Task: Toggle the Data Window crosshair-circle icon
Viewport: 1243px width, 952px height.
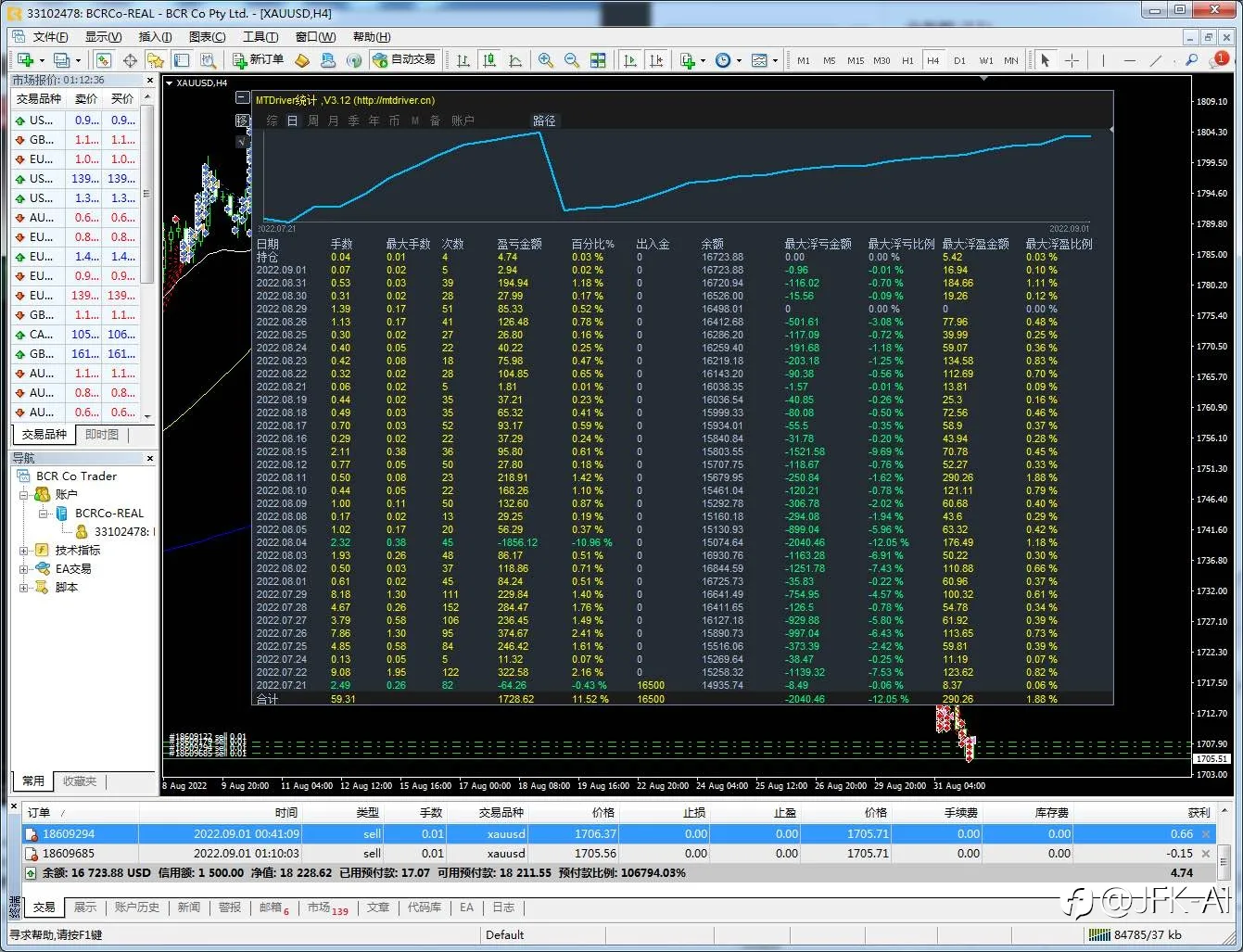Action: tap(130, 60)
